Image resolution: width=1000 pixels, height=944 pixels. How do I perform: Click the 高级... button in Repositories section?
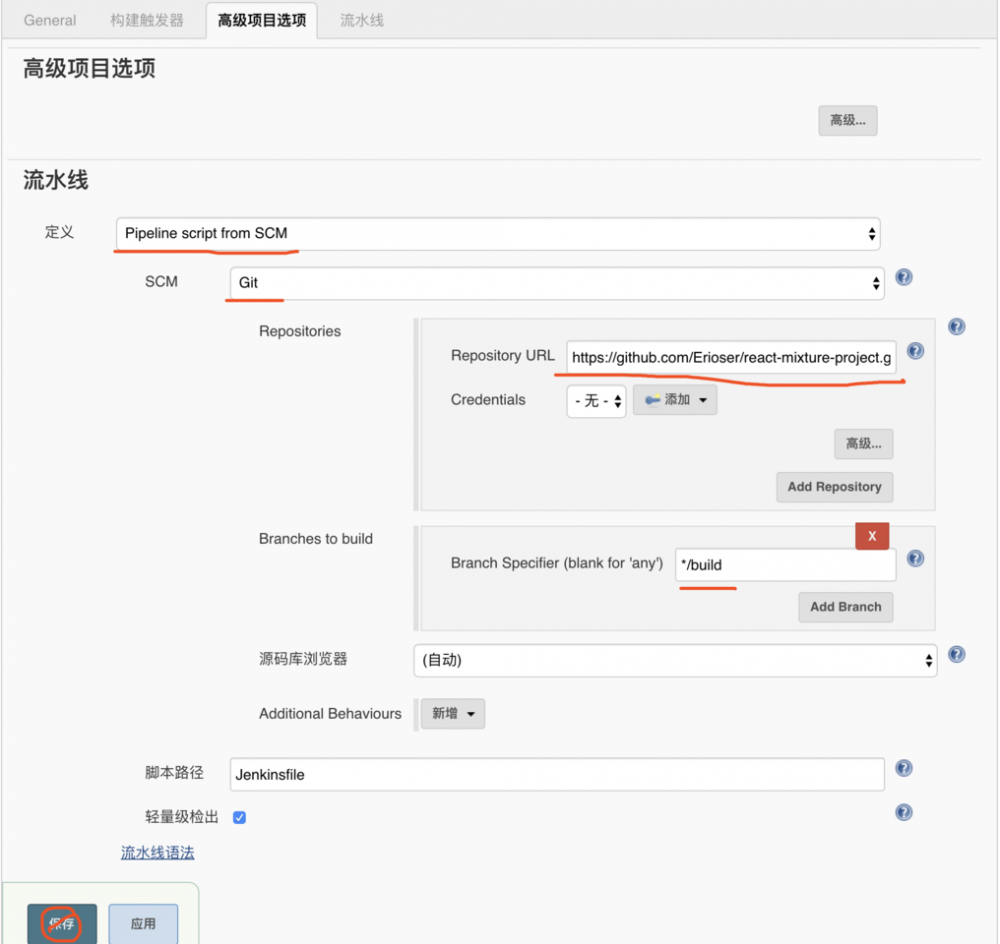click(864, 444)
